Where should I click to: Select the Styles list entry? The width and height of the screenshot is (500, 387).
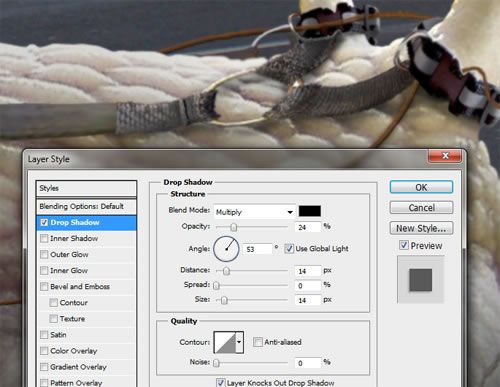tap(86, 188)
